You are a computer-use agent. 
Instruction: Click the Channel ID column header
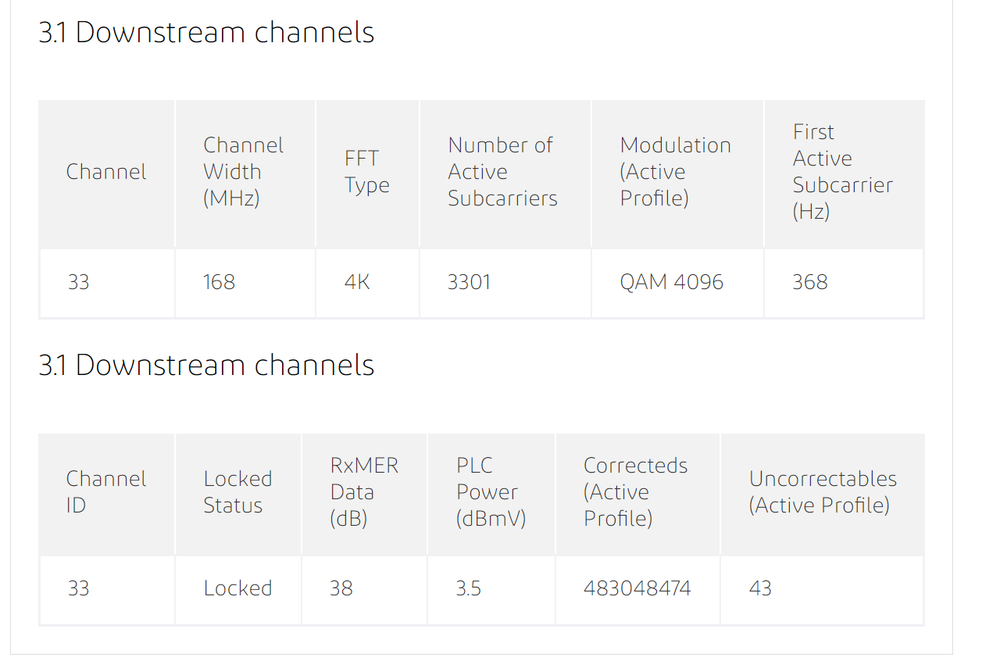click(x=105, y=492)
